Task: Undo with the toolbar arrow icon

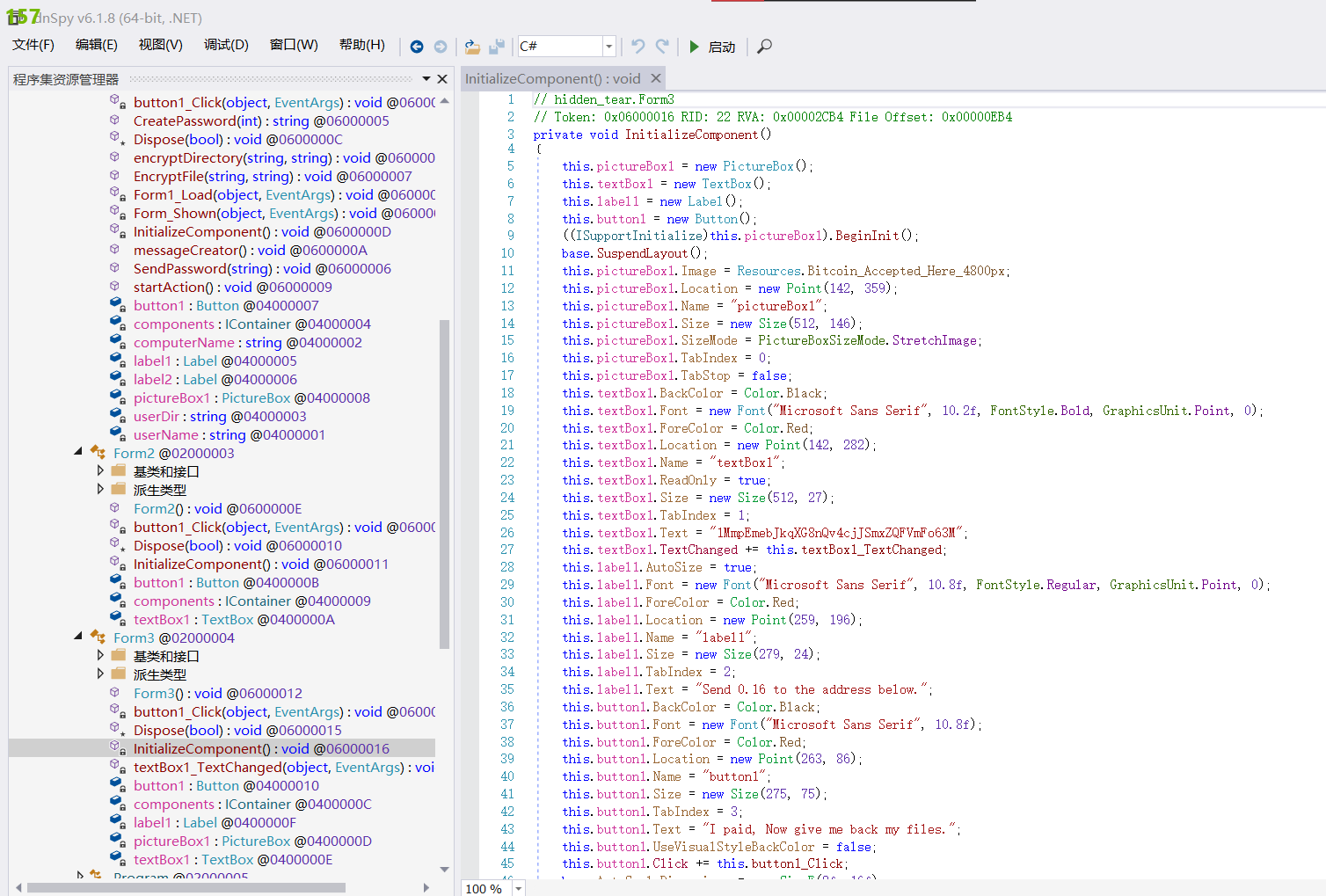Action: 638,46
